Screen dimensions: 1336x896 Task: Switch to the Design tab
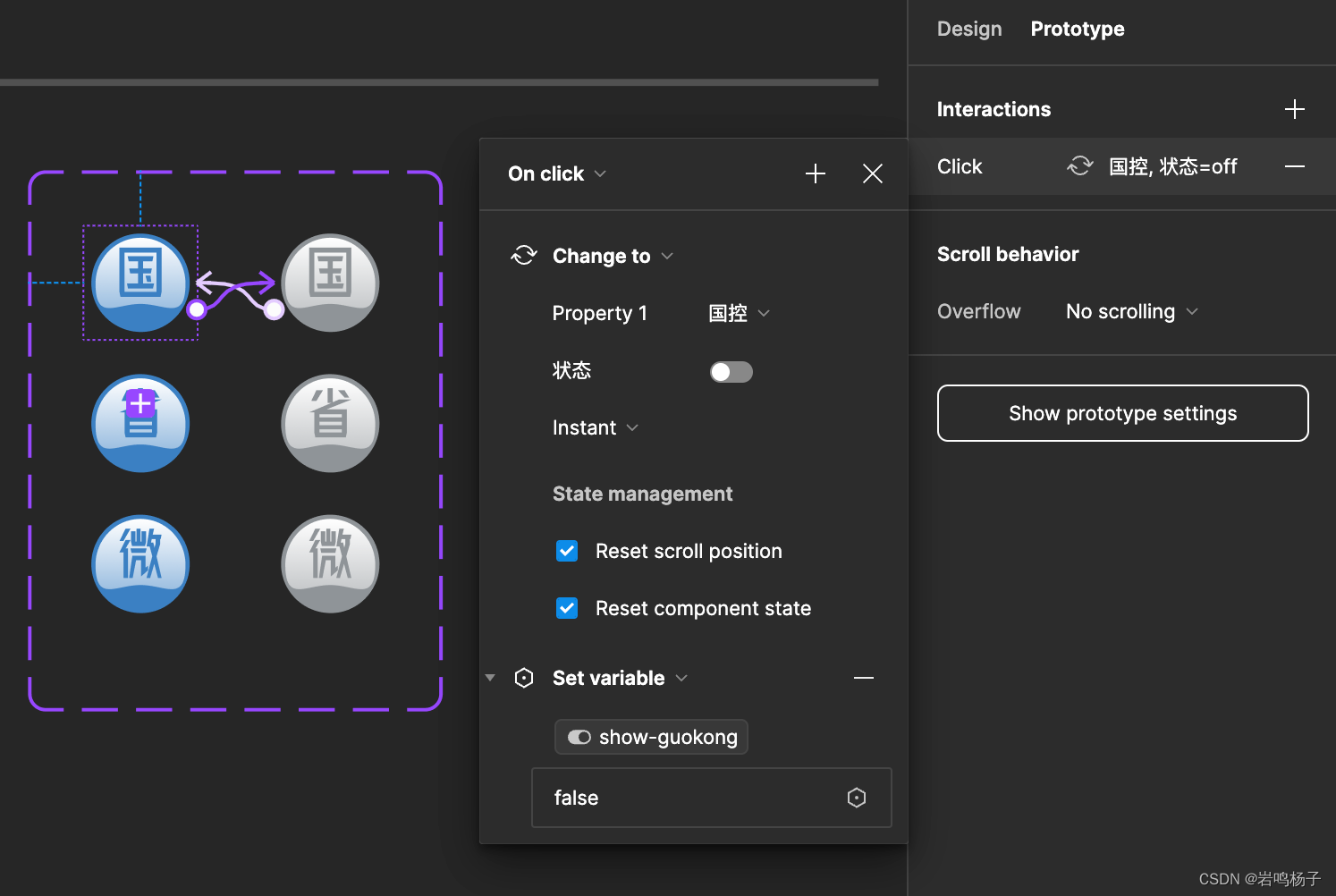point(969,29)
